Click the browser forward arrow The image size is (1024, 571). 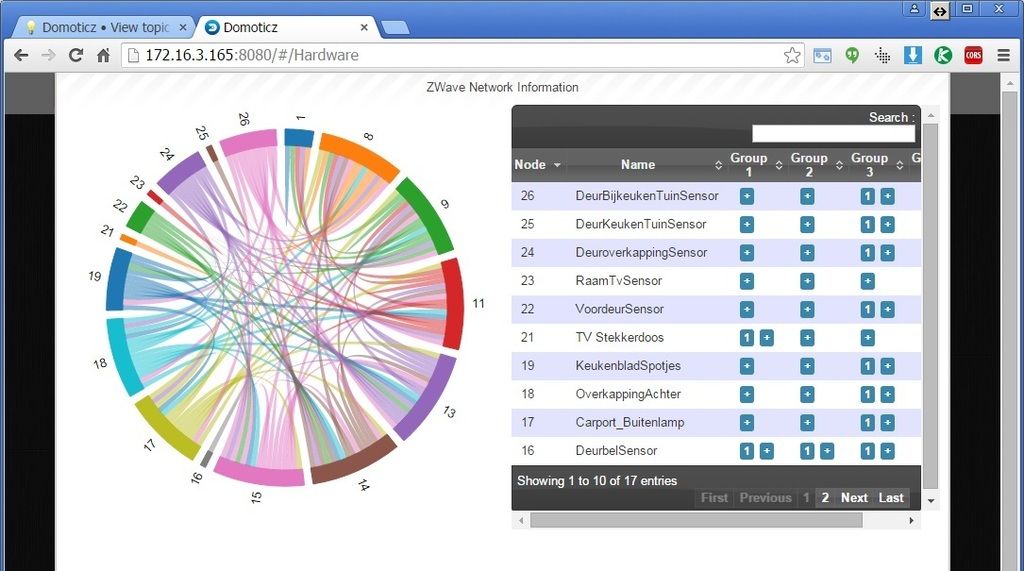click(x=48, y=56)
